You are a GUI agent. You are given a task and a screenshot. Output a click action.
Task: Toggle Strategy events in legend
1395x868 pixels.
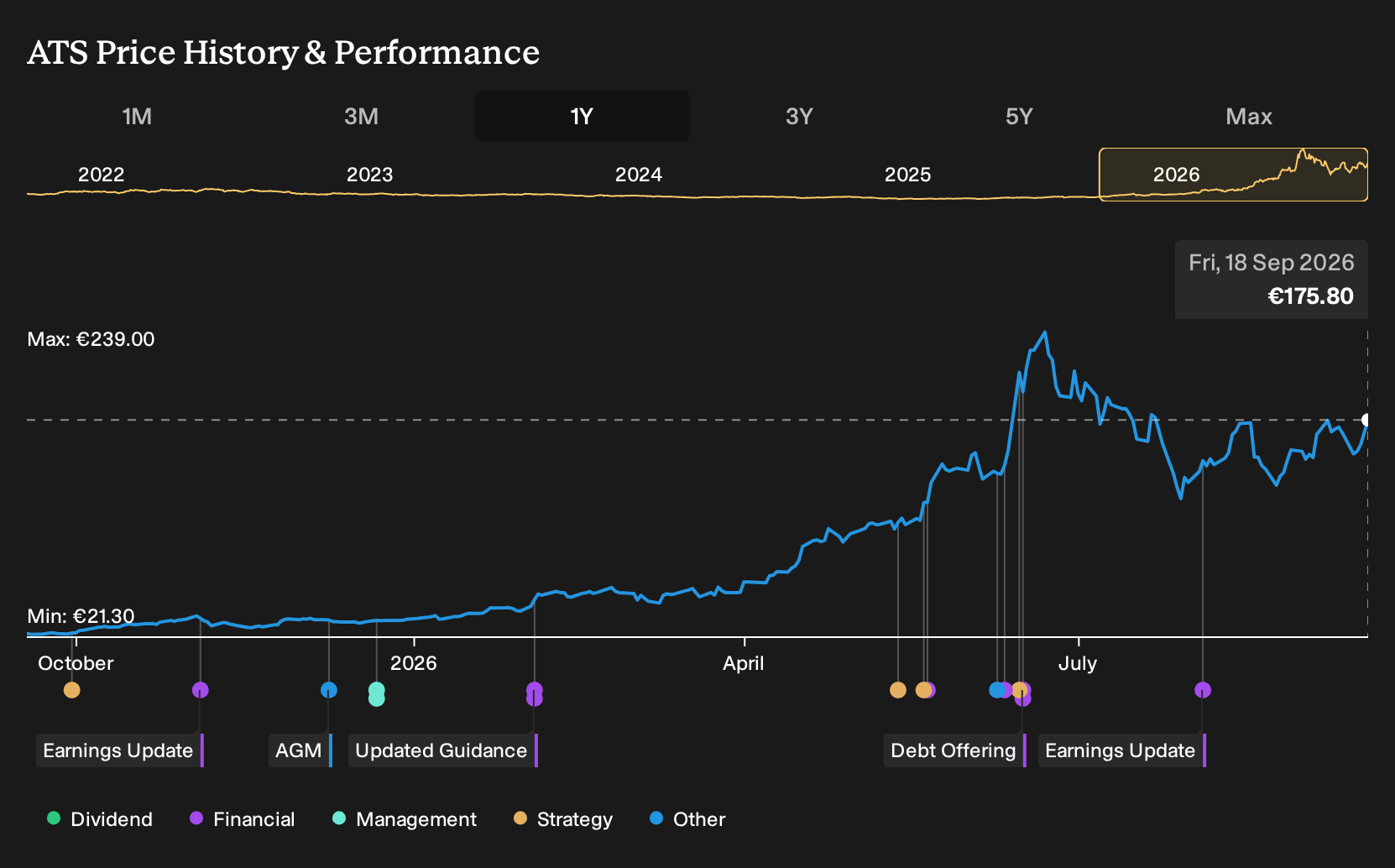coord(563,819)
